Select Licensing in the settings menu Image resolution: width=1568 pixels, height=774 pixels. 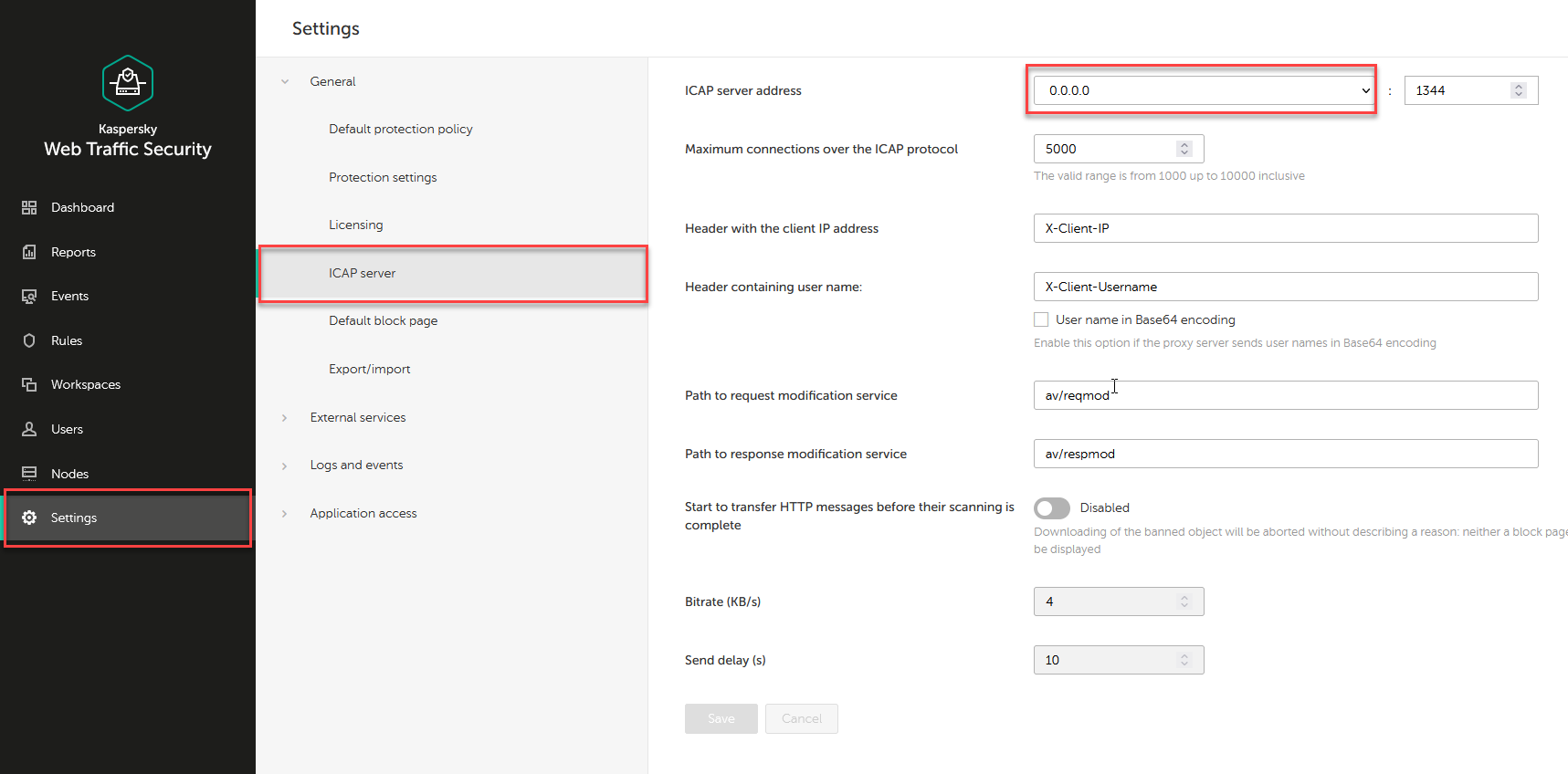point(356,225)
